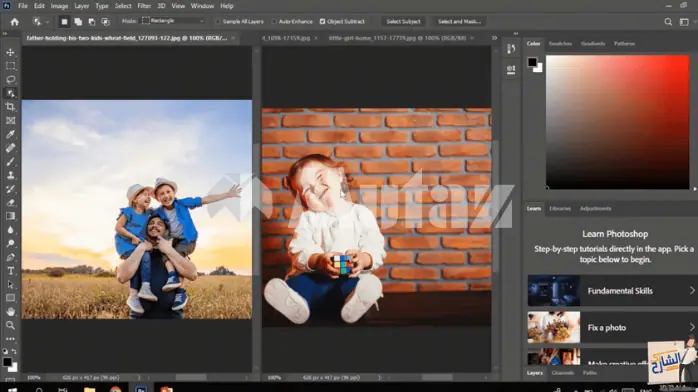Pick a color in the red color field
Viewport: 698px width, 392px height.
[x=617, y=122]
